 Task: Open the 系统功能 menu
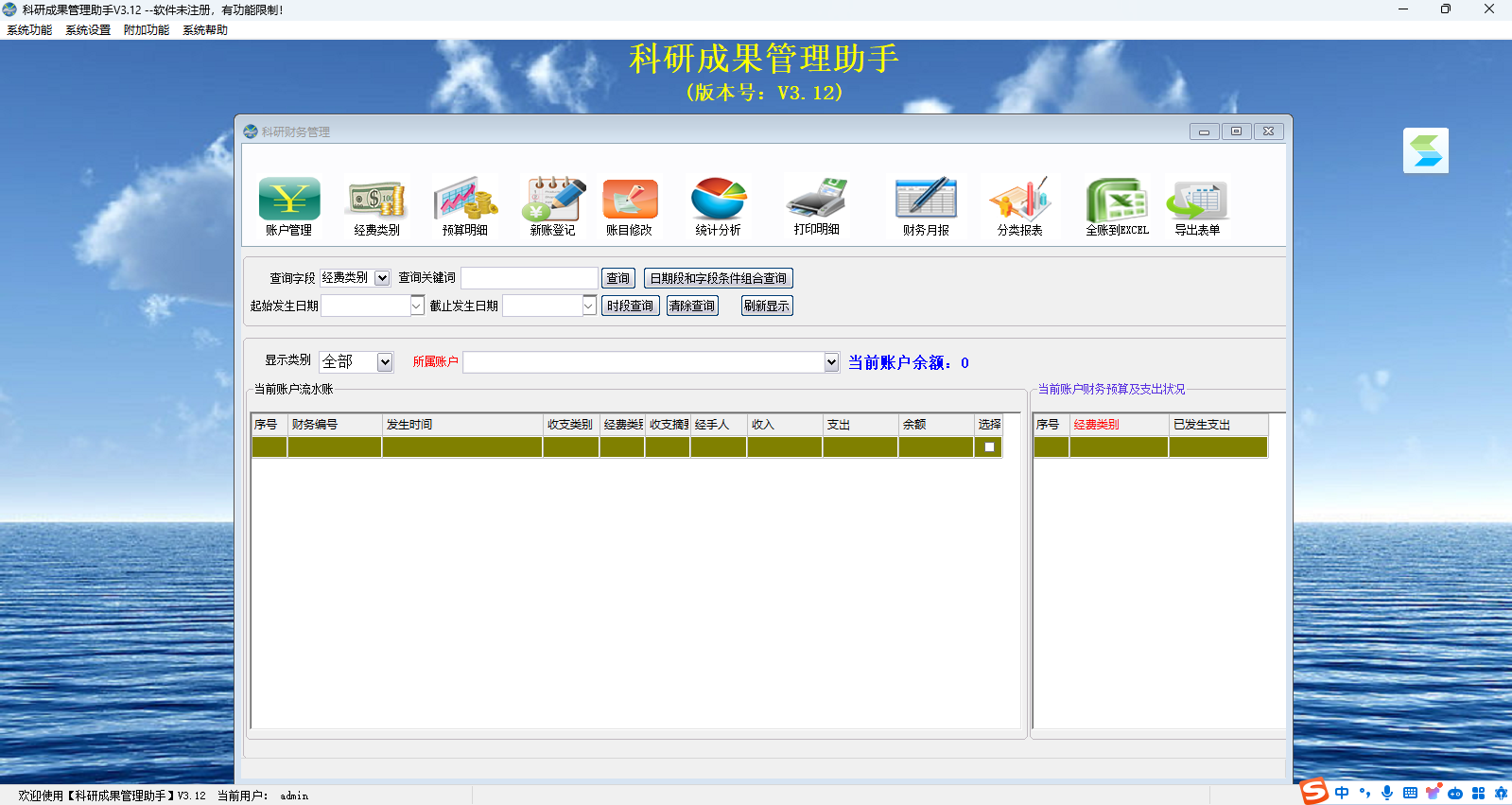(29, 30)
